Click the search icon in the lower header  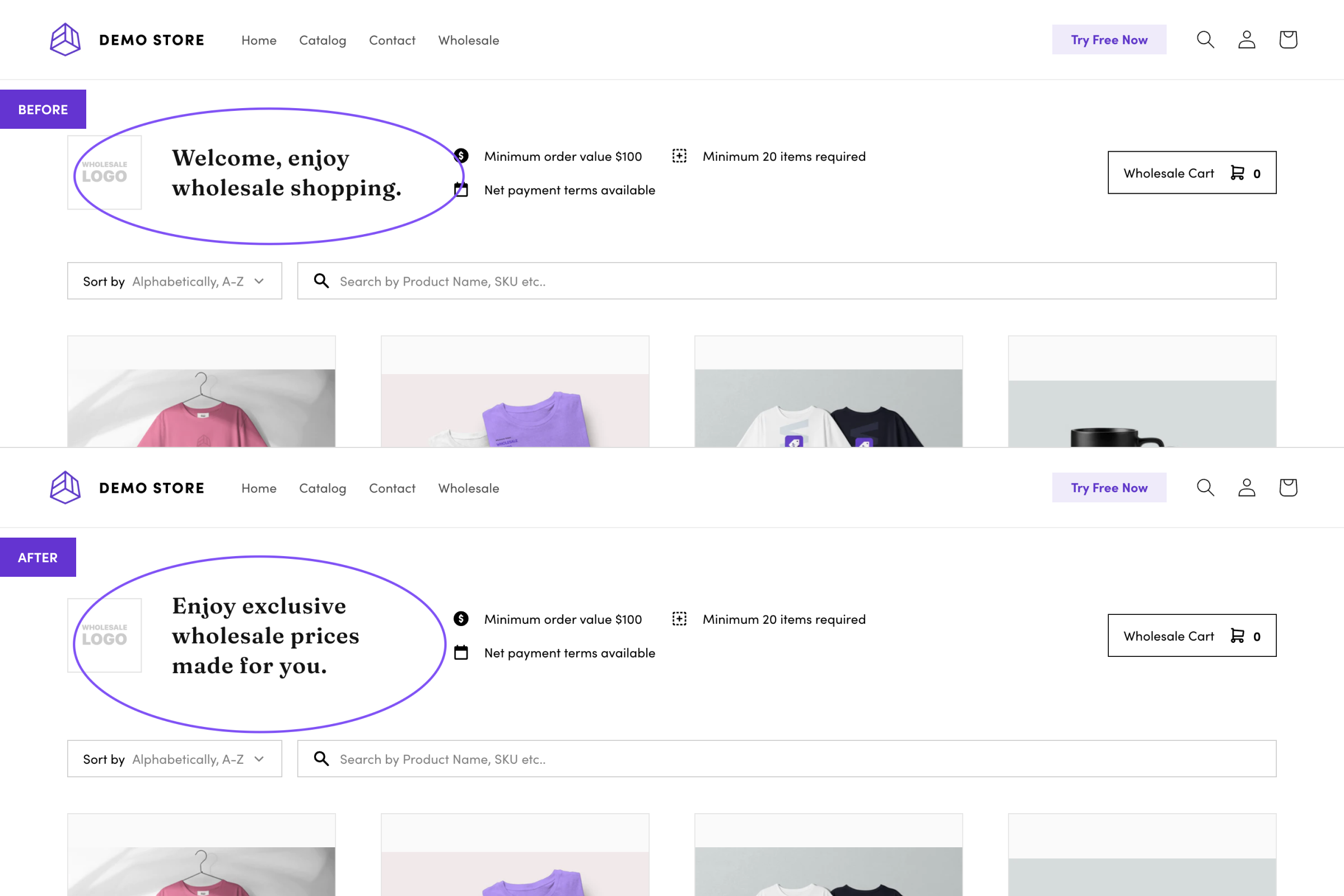(1205, 487)
